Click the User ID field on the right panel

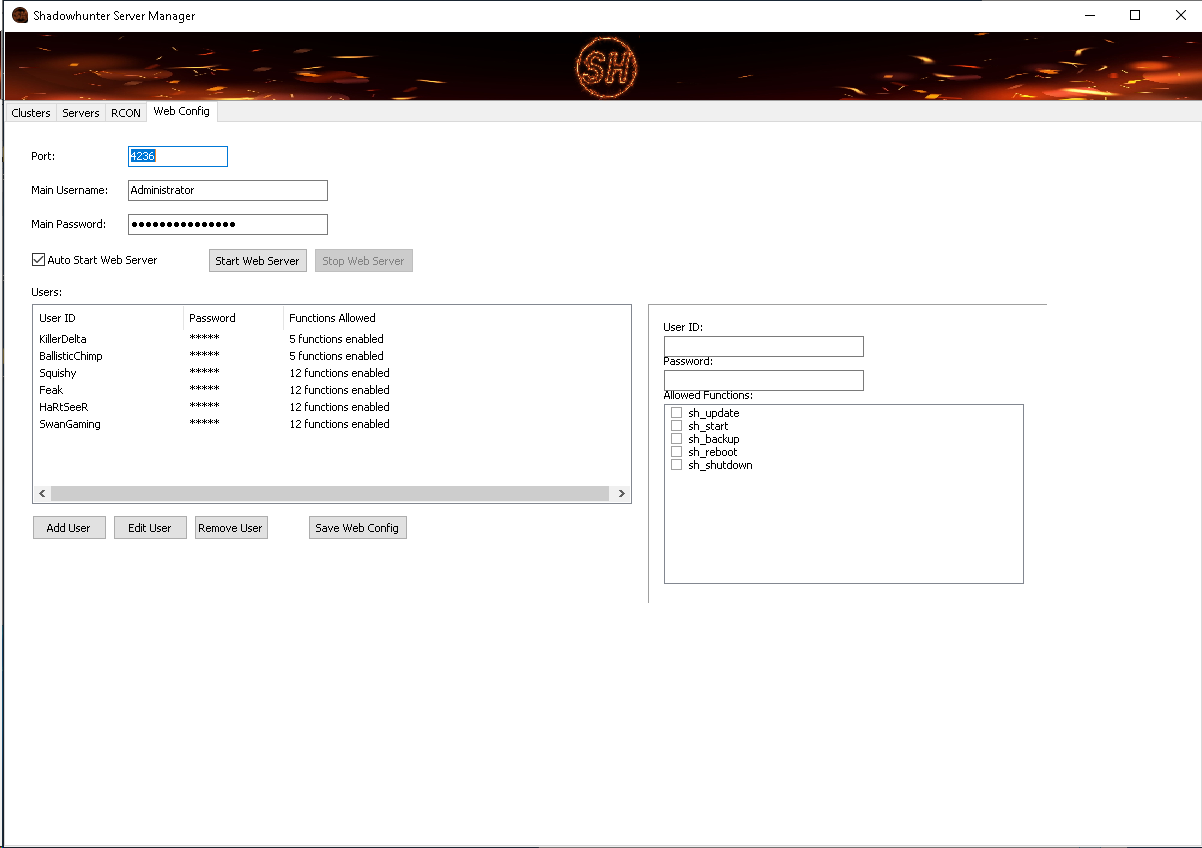pyautogui.click(x=763, y=346)
